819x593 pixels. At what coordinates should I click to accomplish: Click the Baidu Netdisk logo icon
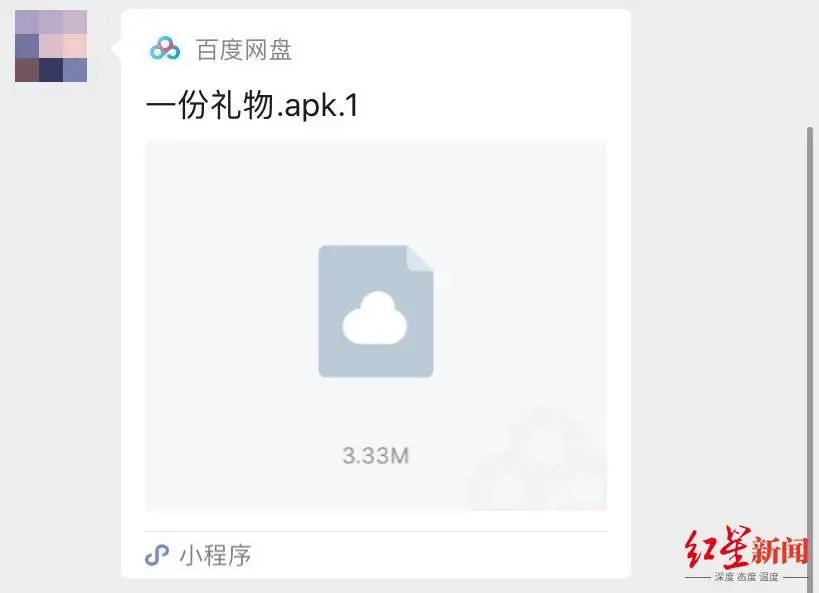(x=165, y=49)
